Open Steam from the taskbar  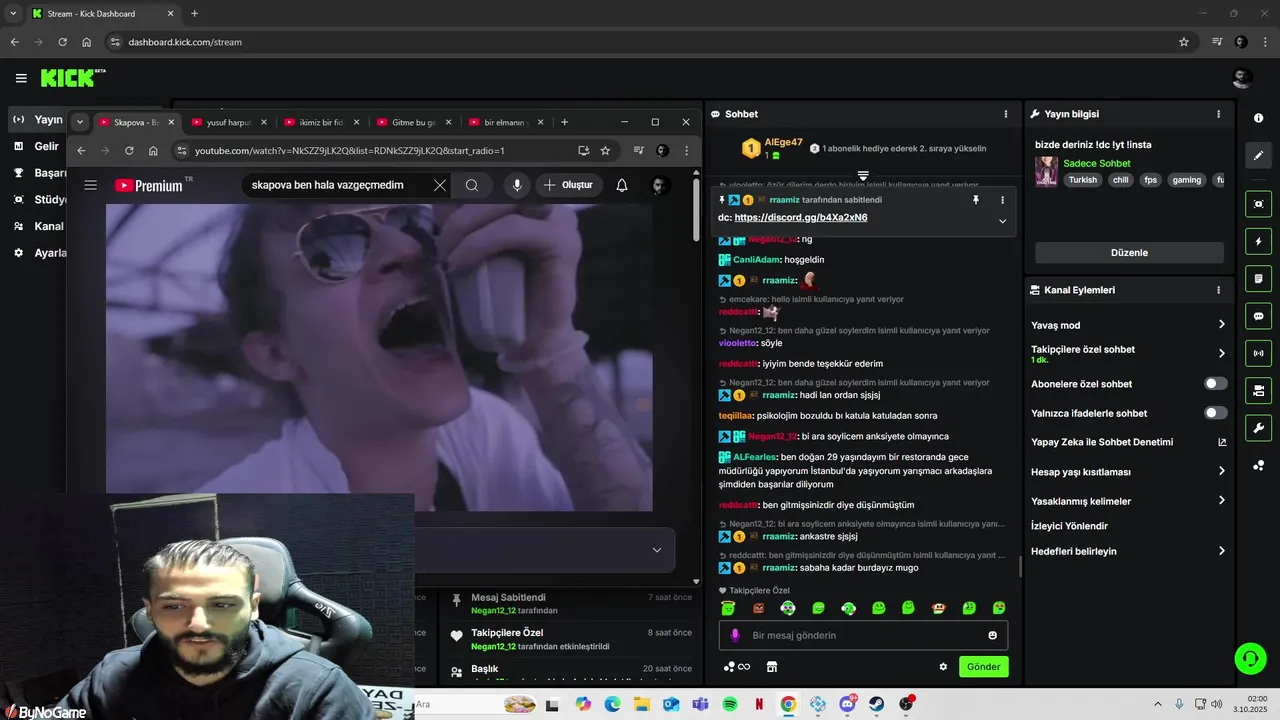pos(876,704)
